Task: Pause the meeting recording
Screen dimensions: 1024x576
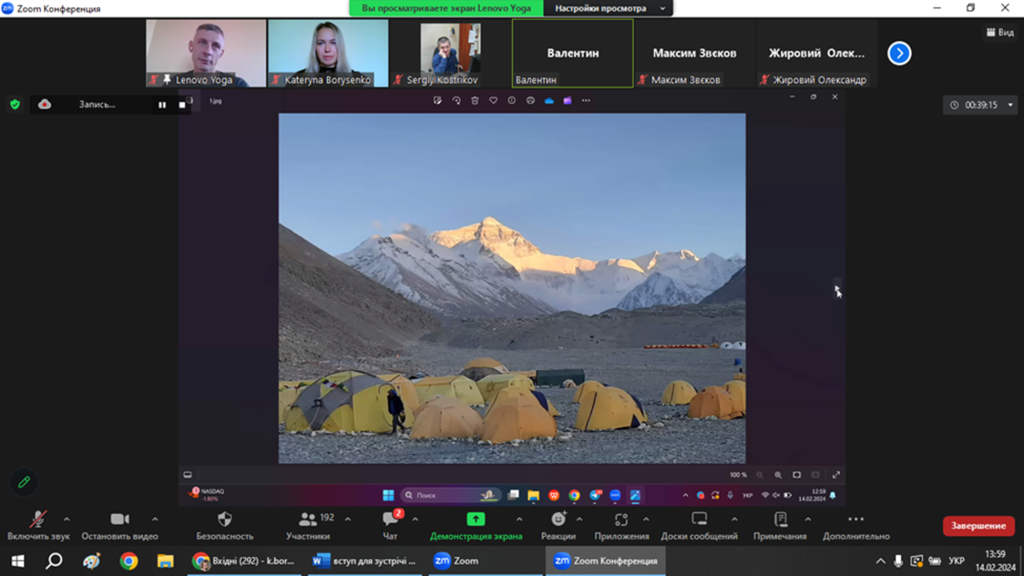Action: tap(162, 105)
